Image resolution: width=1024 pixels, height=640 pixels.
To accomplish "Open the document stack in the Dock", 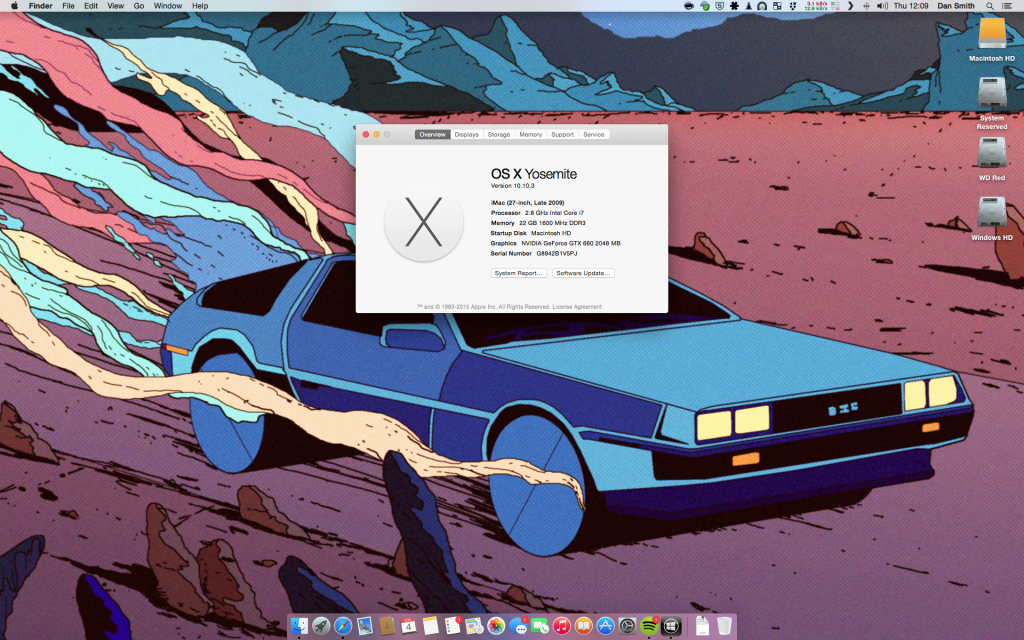I will [702, 626].
